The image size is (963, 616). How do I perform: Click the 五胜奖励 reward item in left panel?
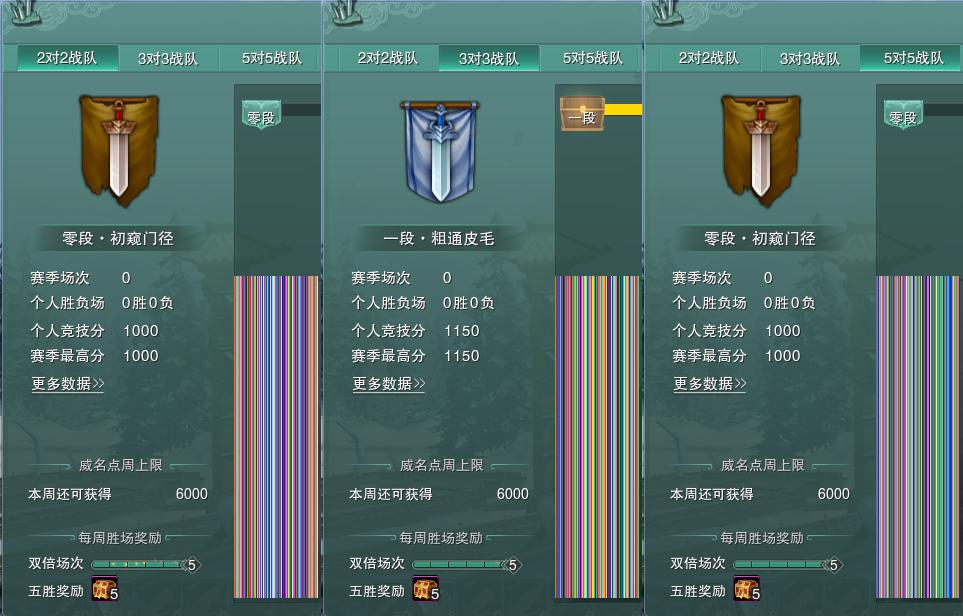tap(105, 588)
